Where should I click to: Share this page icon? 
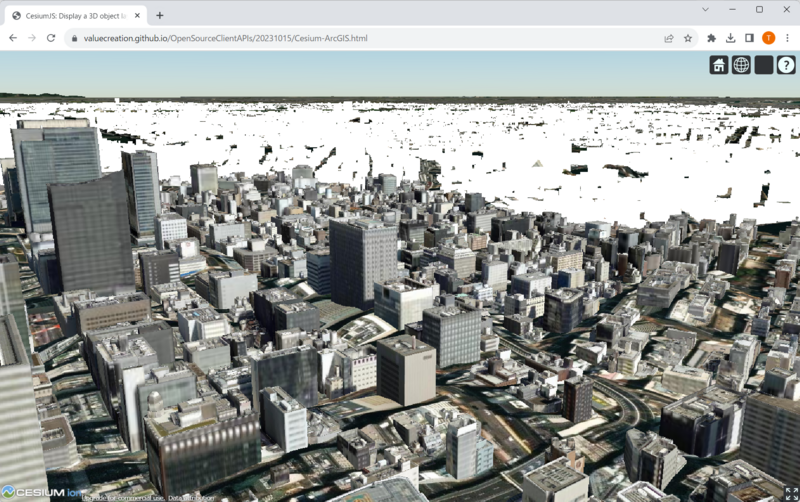(669, 38)
